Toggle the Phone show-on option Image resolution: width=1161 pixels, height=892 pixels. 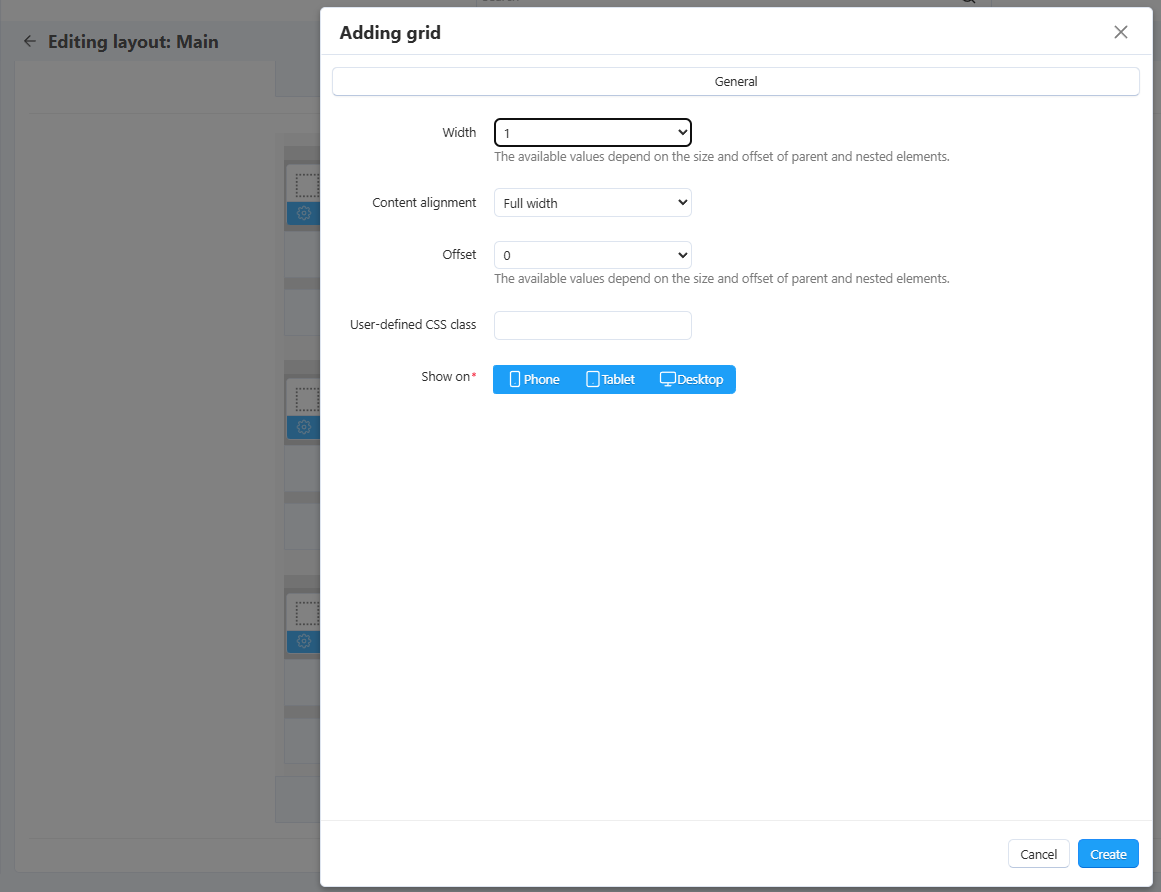click(534, 379)
